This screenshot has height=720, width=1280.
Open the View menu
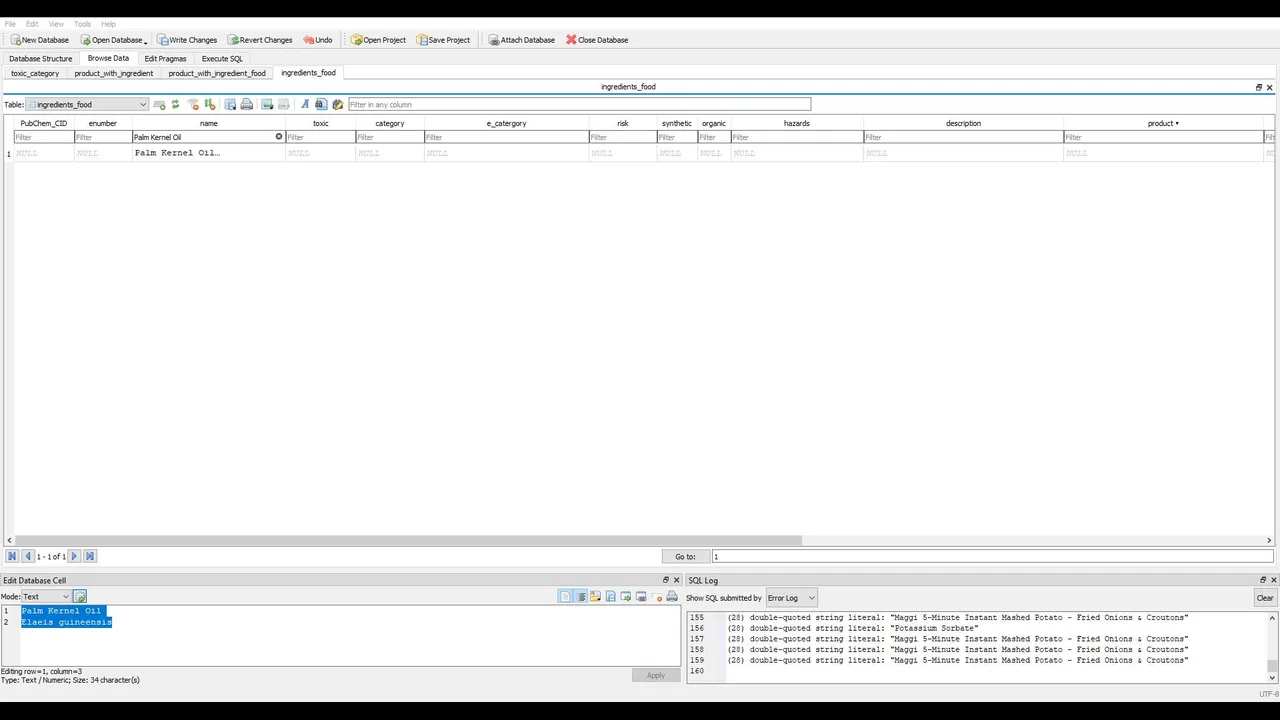click(56, 24)
